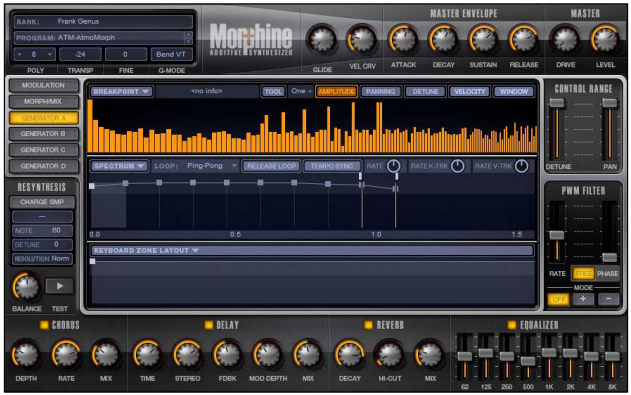Click the Reverb Mix knob
The height and width of the screenshot is (395, 631).
pyautogui.click(x=430, y=355)
